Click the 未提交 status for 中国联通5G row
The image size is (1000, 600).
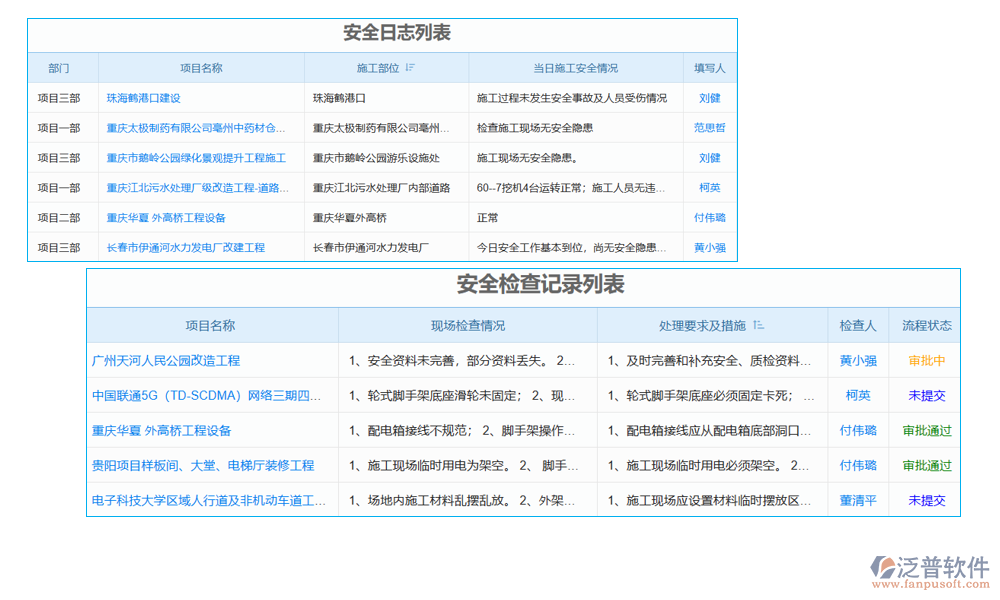926,395
